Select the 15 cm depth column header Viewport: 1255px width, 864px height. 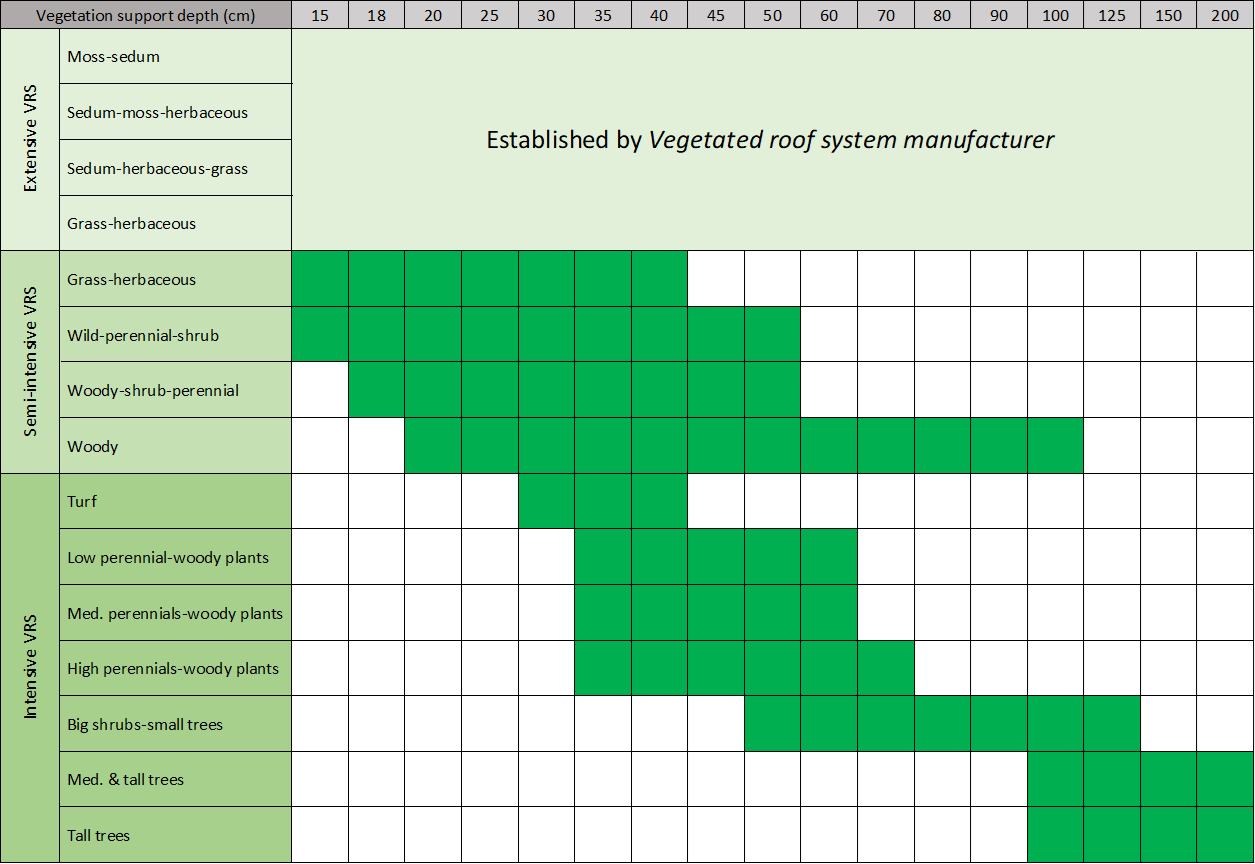320,15
